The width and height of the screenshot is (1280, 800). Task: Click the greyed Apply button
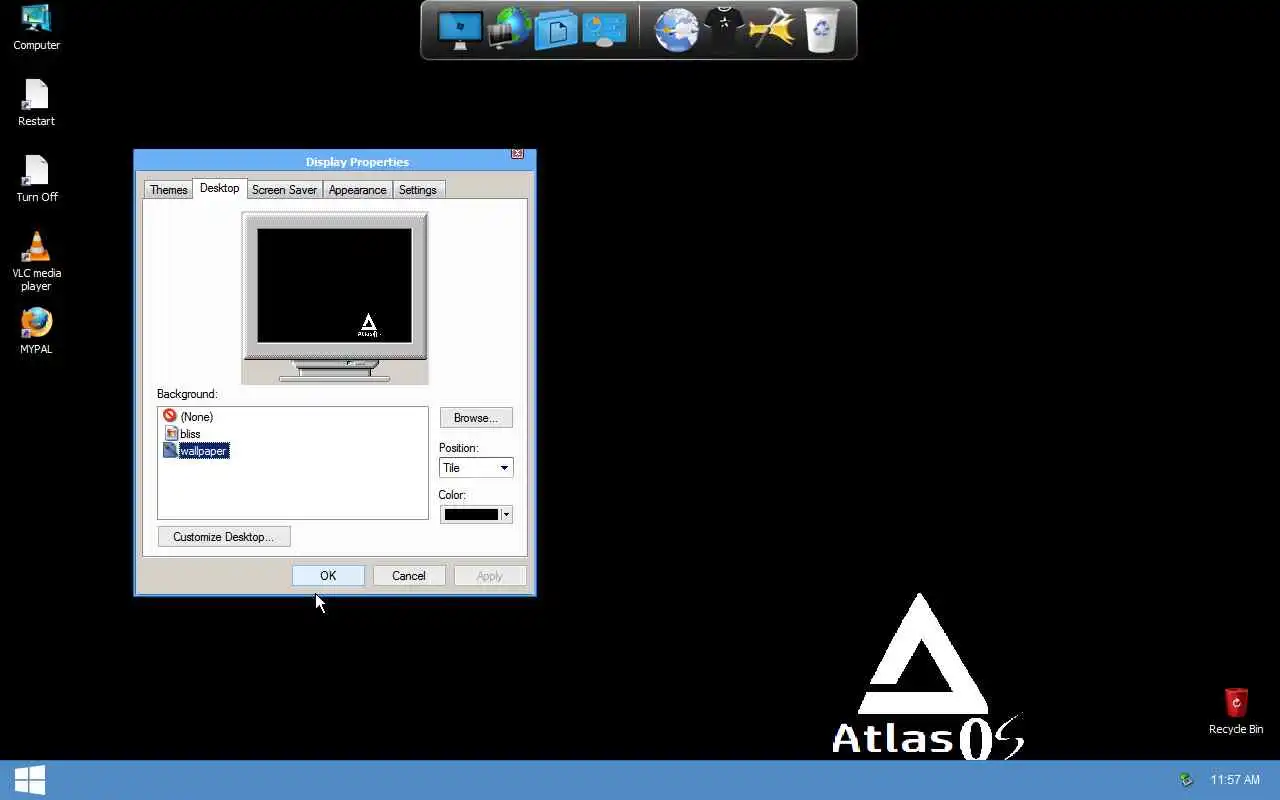pyautogui.click(x=489, y=576)
